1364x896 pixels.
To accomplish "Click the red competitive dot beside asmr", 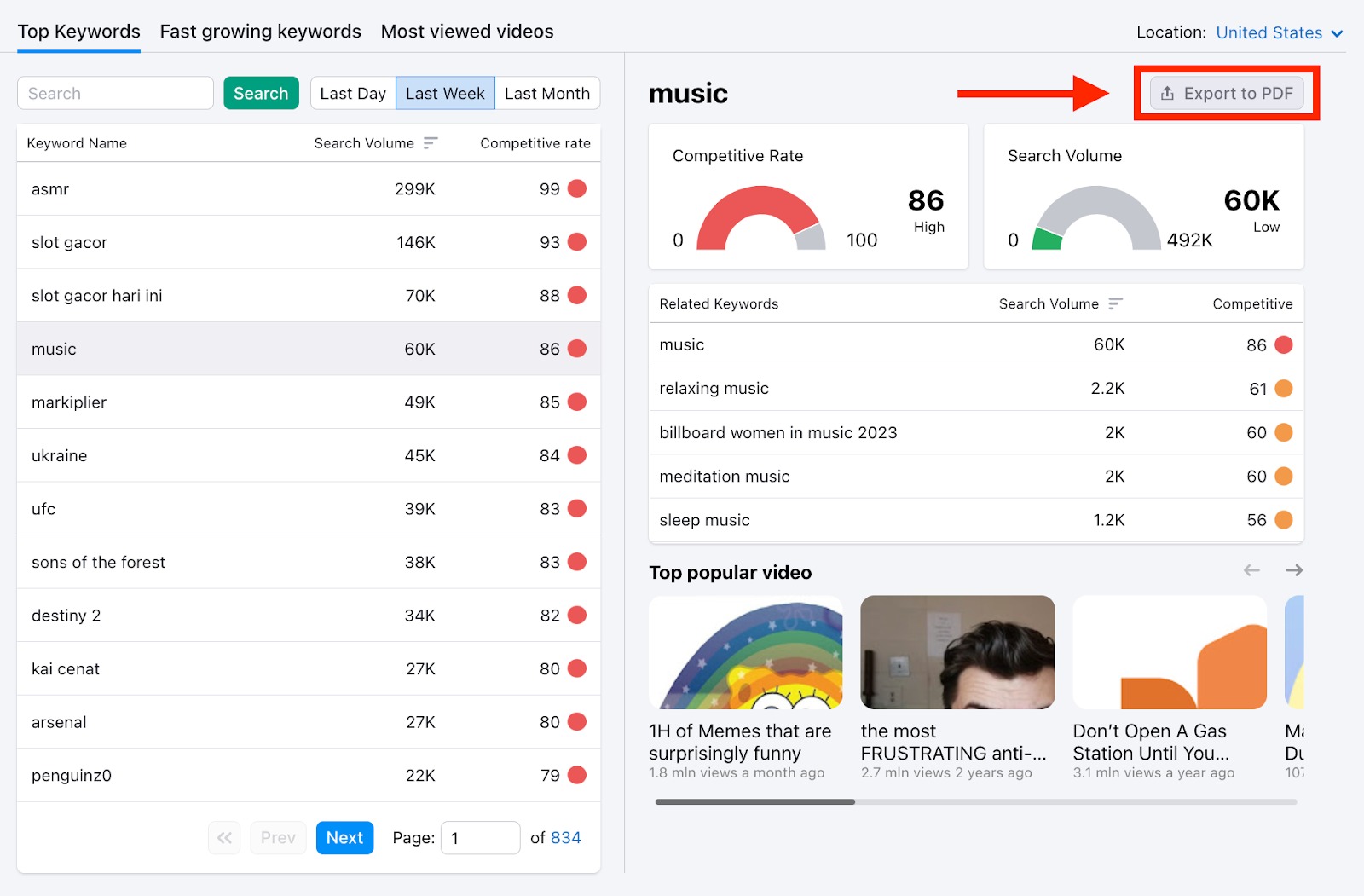I will point(576,188).
